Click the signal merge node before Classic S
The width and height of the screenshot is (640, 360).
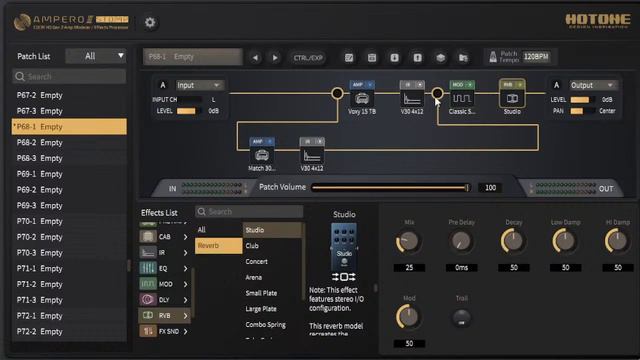[437, 93]
